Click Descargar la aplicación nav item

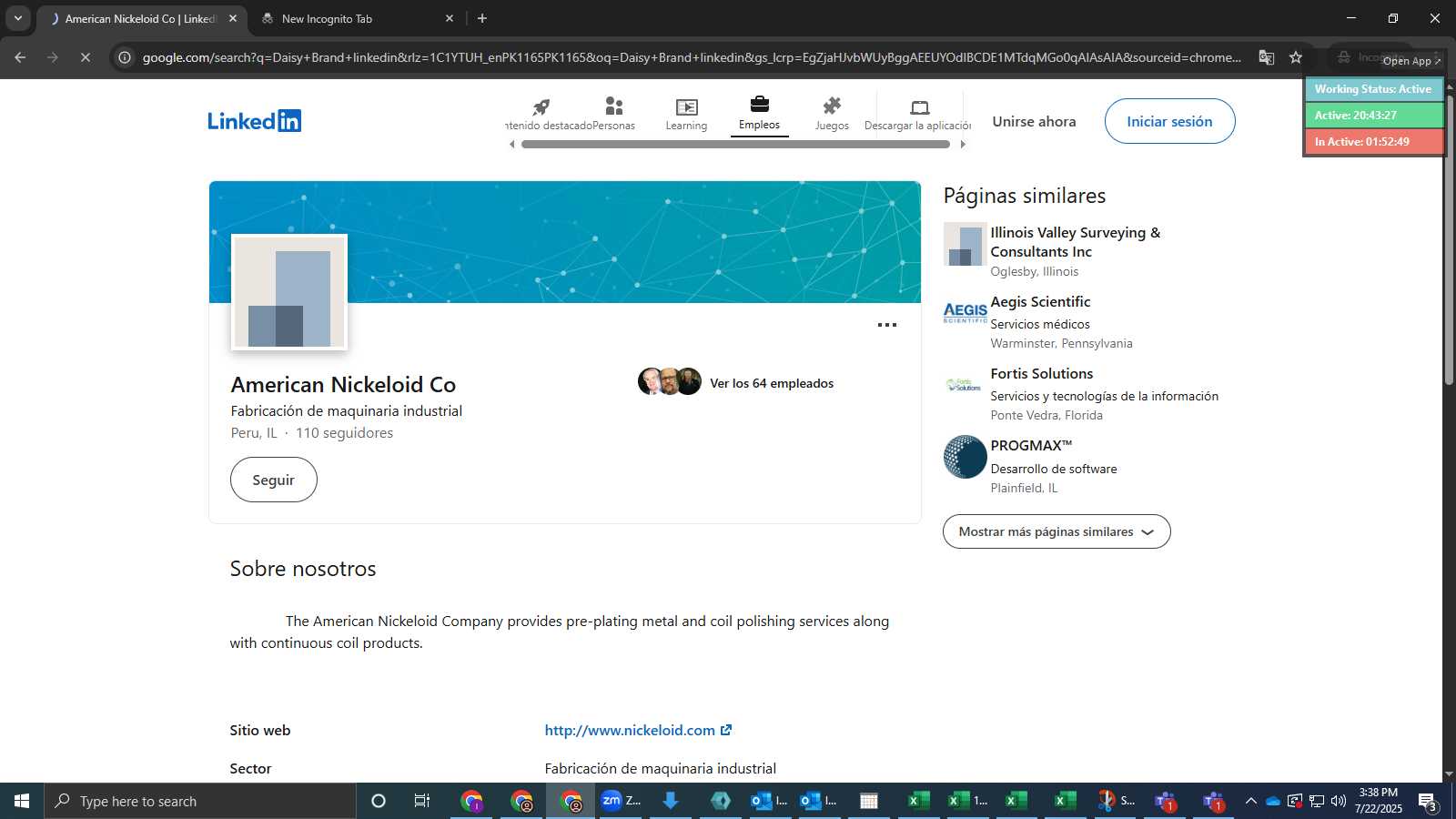[918, 114]
